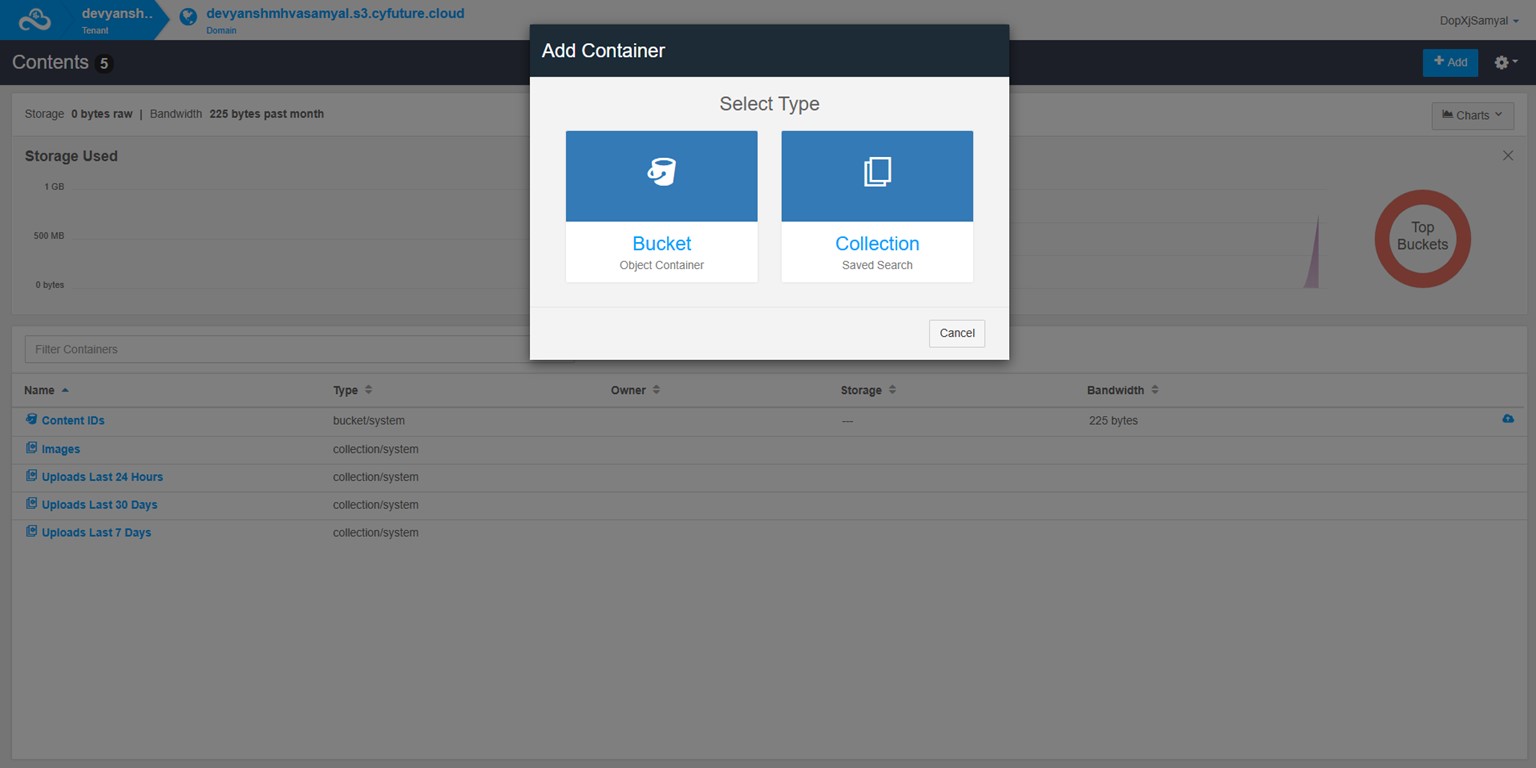Open the settings gear menu
1536x768 pixels.
click(x=1504, y=62)
